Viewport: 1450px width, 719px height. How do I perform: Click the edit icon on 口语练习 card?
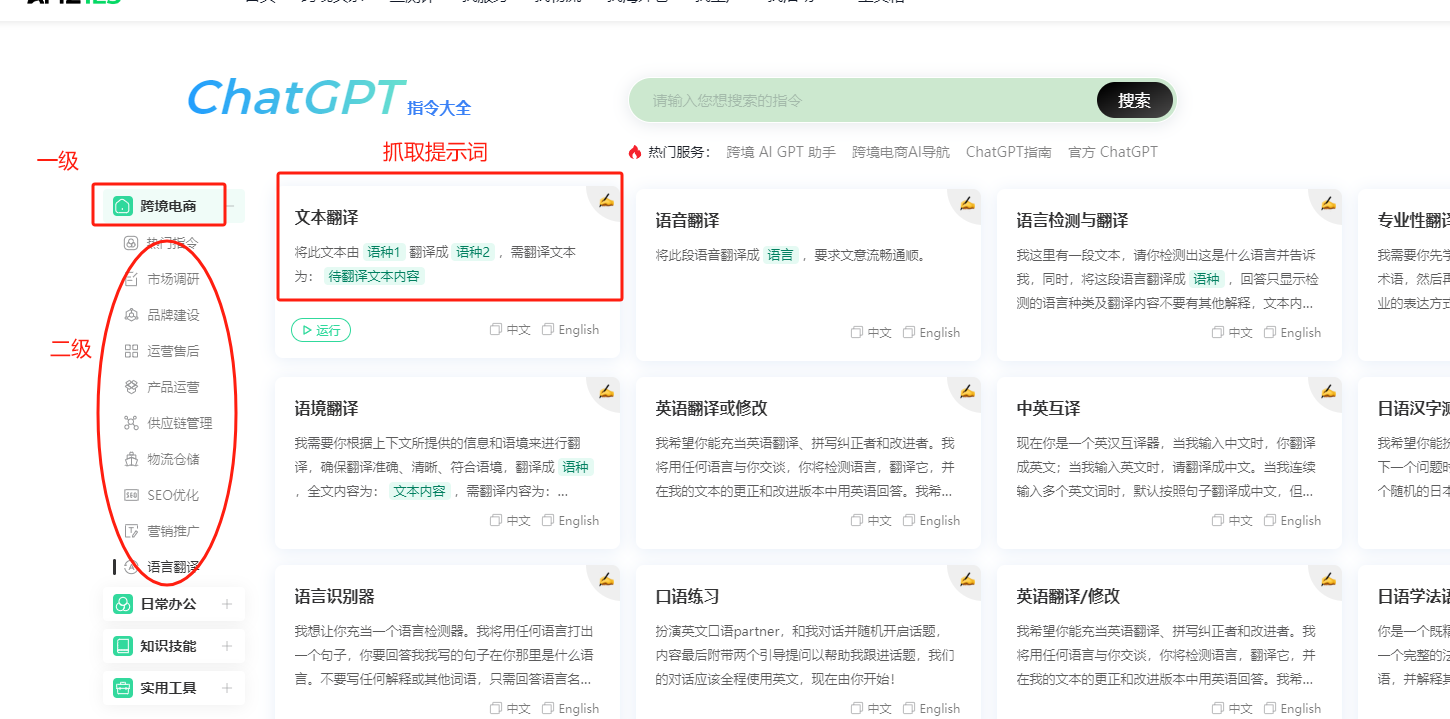point(967,579)
